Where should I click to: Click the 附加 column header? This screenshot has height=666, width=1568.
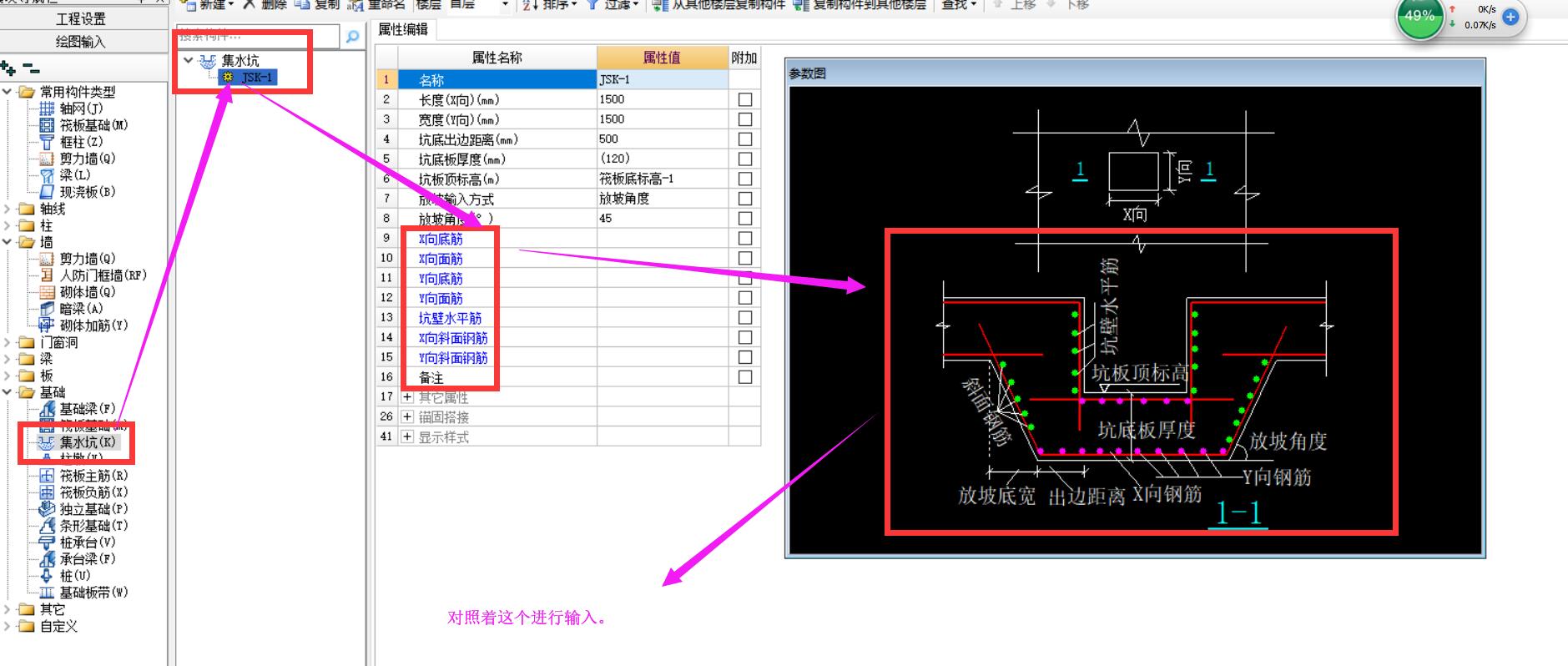pyautogui.click(x=744, y=58)
